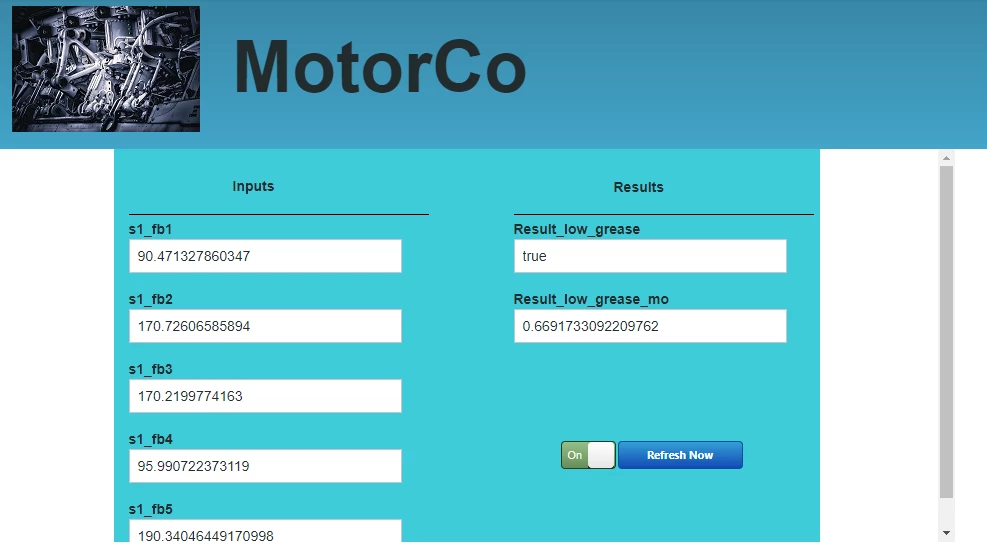The width and height of the screenshot is (987, 560).
Task: Click the s1_fb3 label
Action: click(150, 369)
